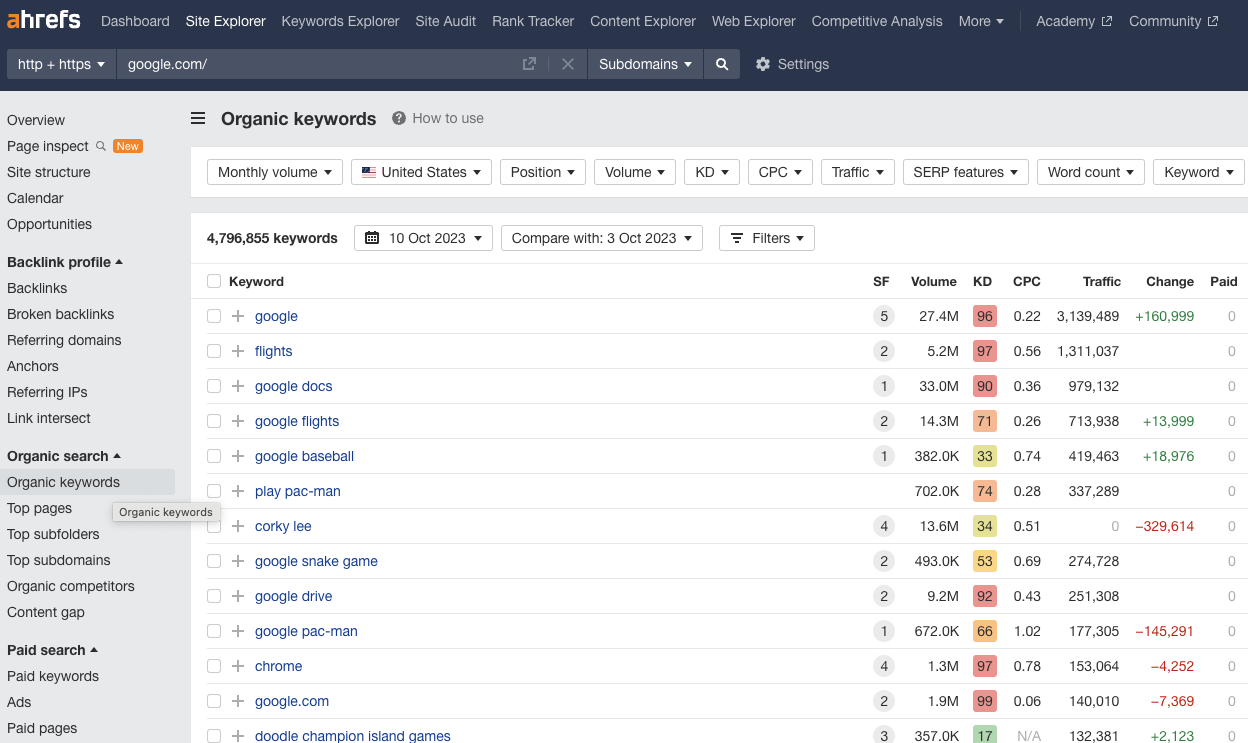Screen dimensions: 1248x743
Task: Click SF badge 5 in google row
Action: point(883,316)
